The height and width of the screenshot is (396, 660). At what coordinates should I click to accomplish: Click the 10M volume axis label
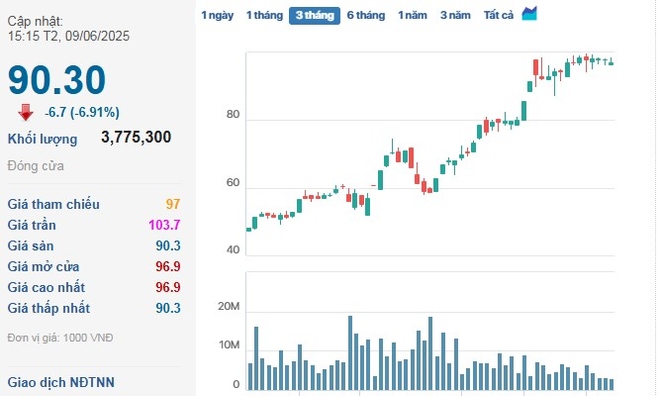[229, 345]
